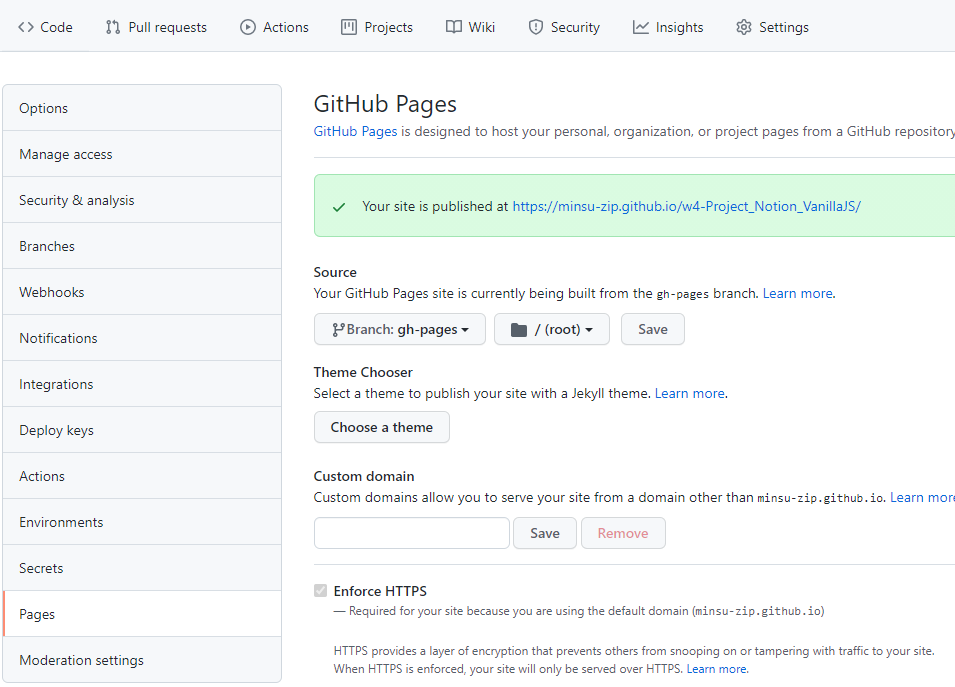Select Security & analysis sidebar item
Screen dimensions: 955x687
pyautogui.click(x=142, y=200)
